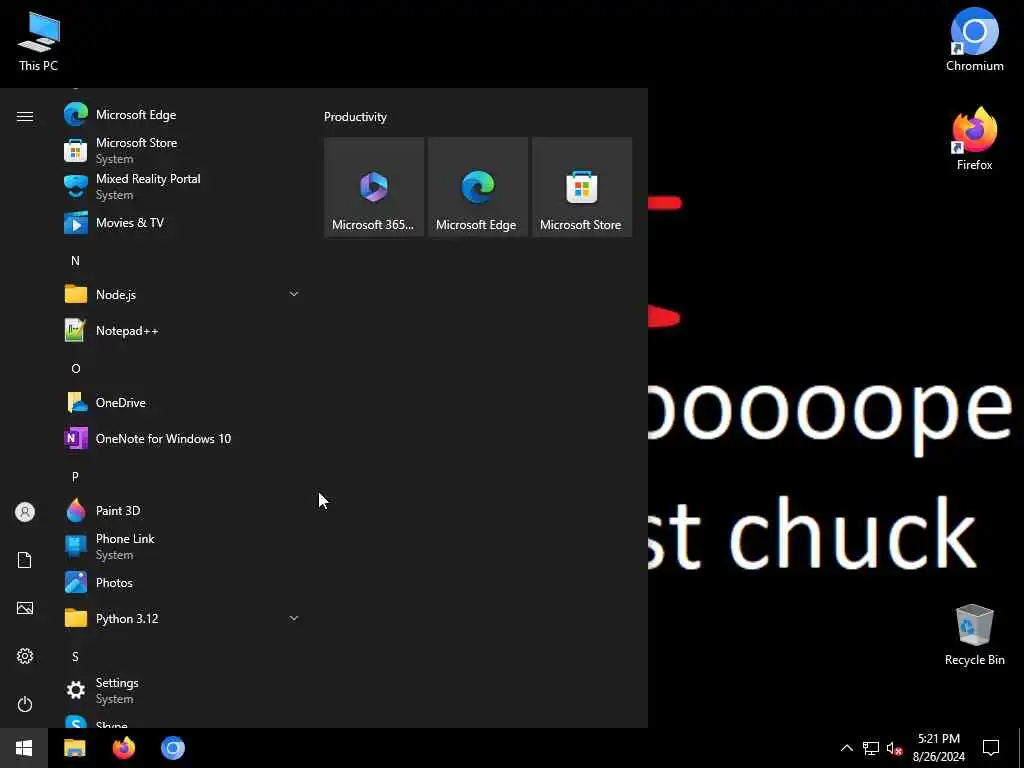This screenshot has height=768, width=1024.
Task: Click the Microsoft Edge tile under Productivity
Action: 477,187
